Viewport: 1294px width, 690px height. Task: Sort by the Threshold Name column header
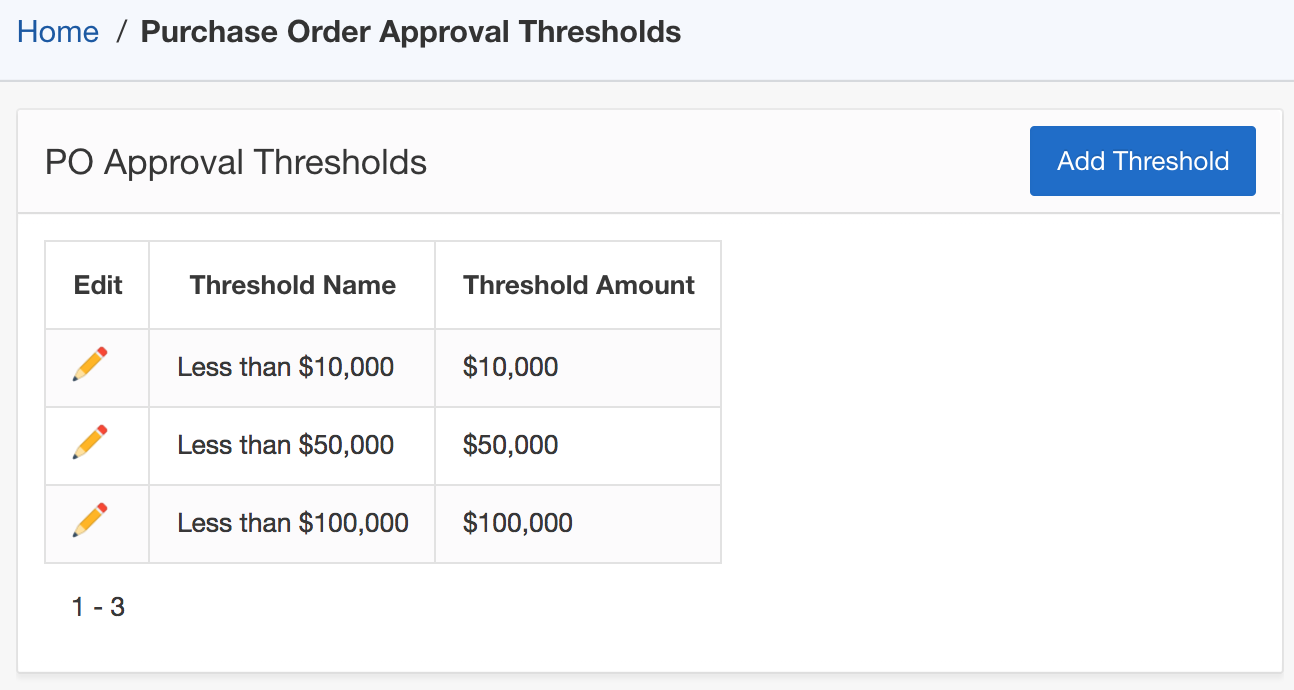tap(292, 285)
